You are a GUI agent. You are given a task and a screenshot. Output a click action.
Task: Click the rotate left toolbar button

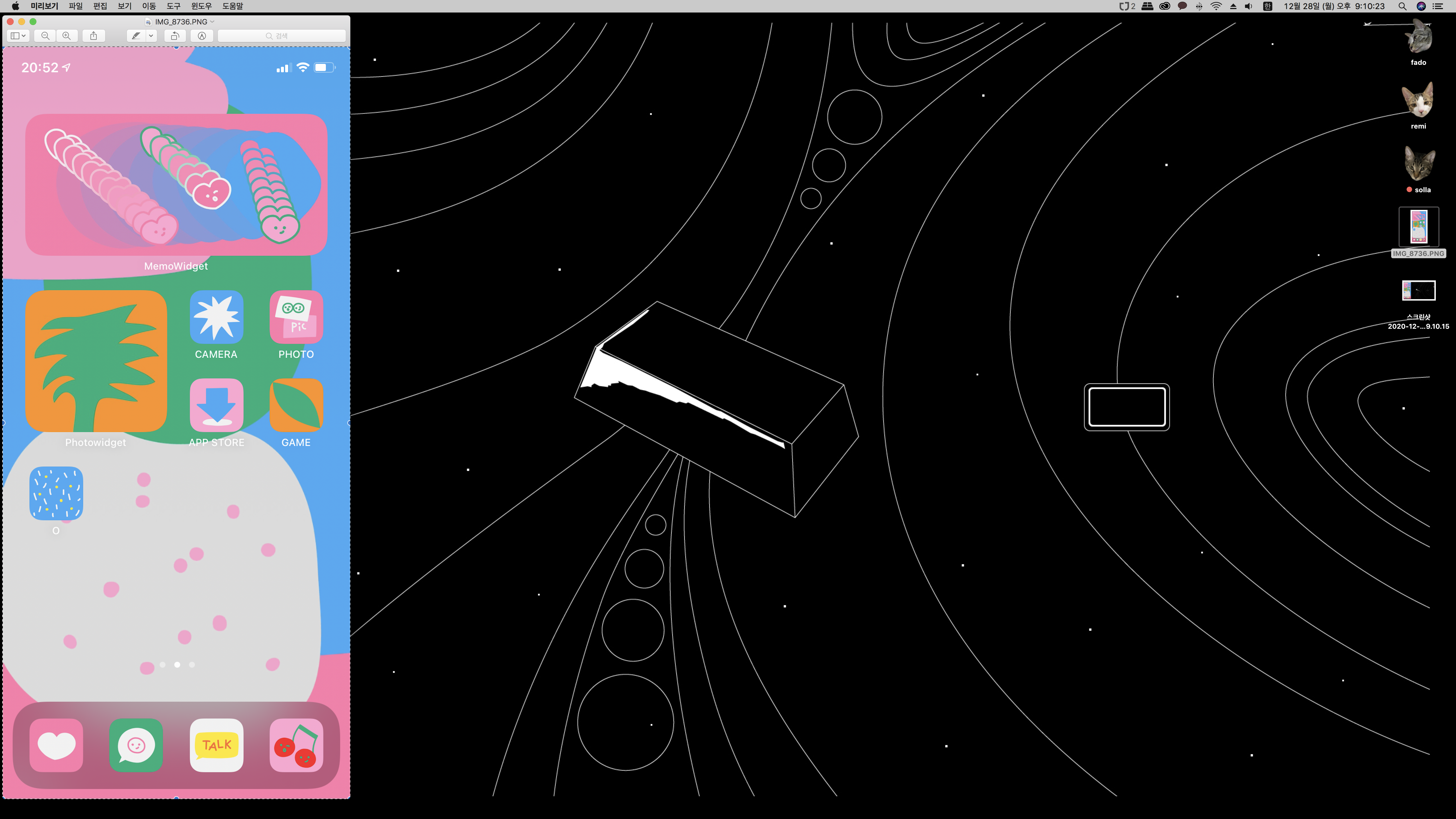point(175,36)
